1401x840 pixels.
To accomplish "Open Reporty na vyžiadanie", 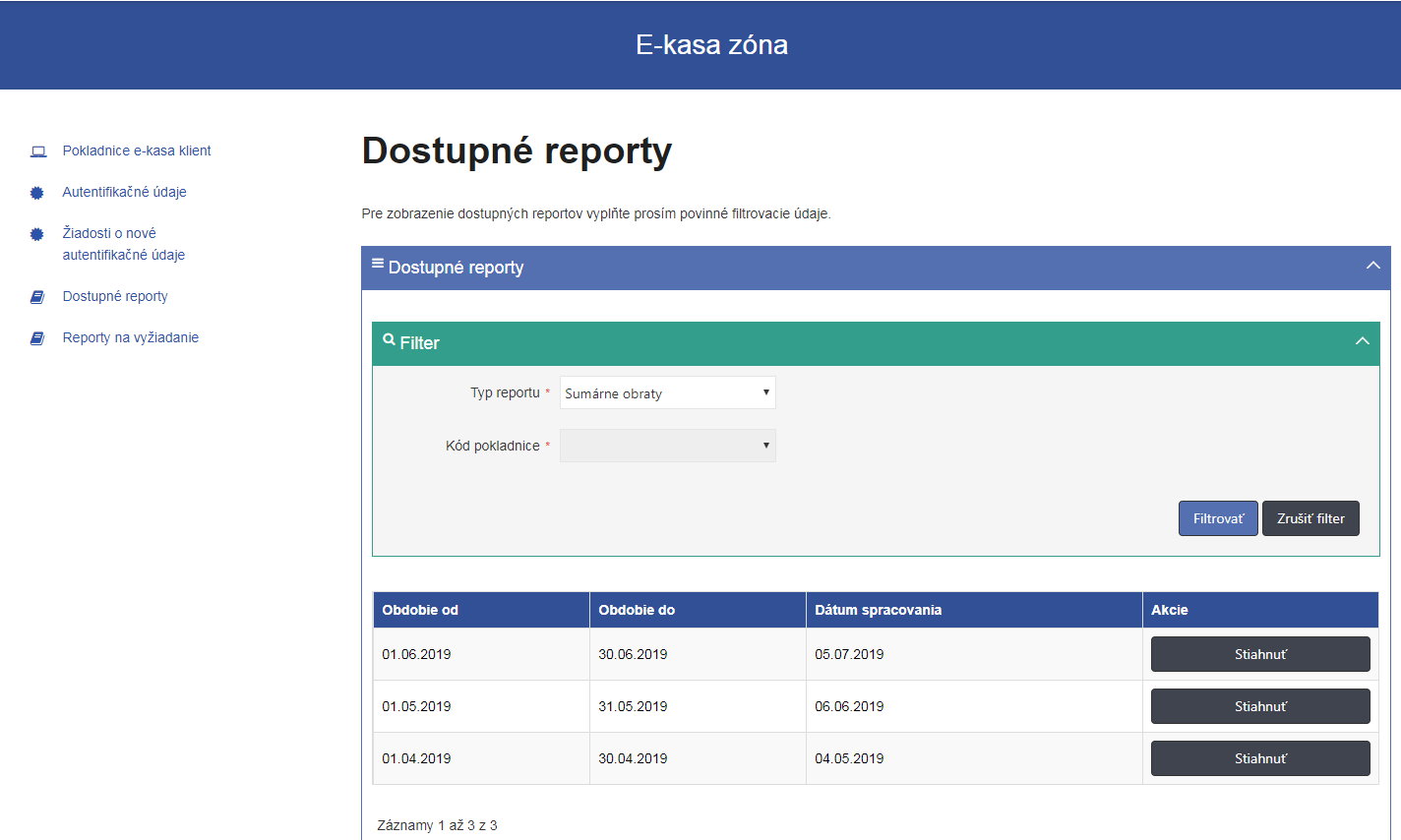I will coord(131,337).
